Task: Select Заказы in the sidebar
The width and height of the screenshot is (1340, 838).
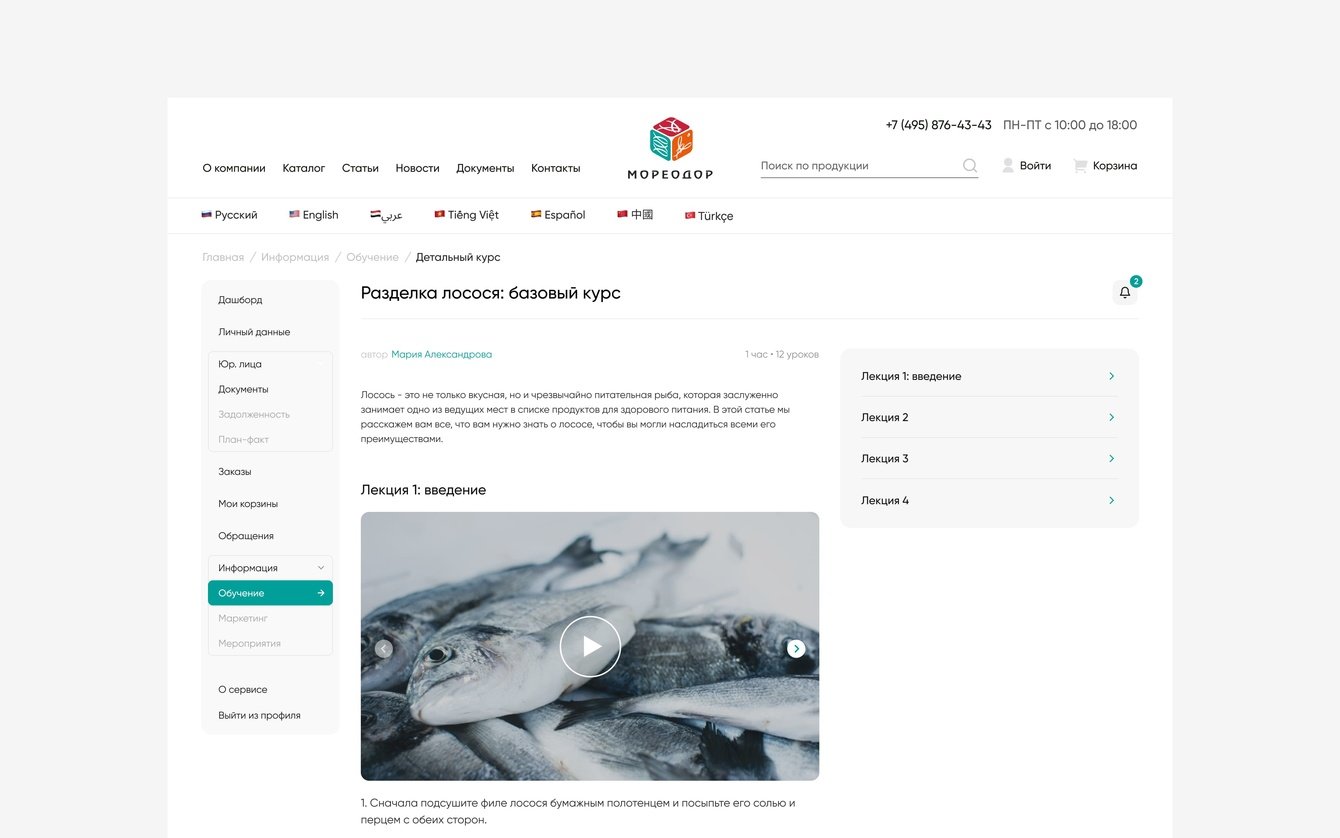Action: tap(235, 472)
